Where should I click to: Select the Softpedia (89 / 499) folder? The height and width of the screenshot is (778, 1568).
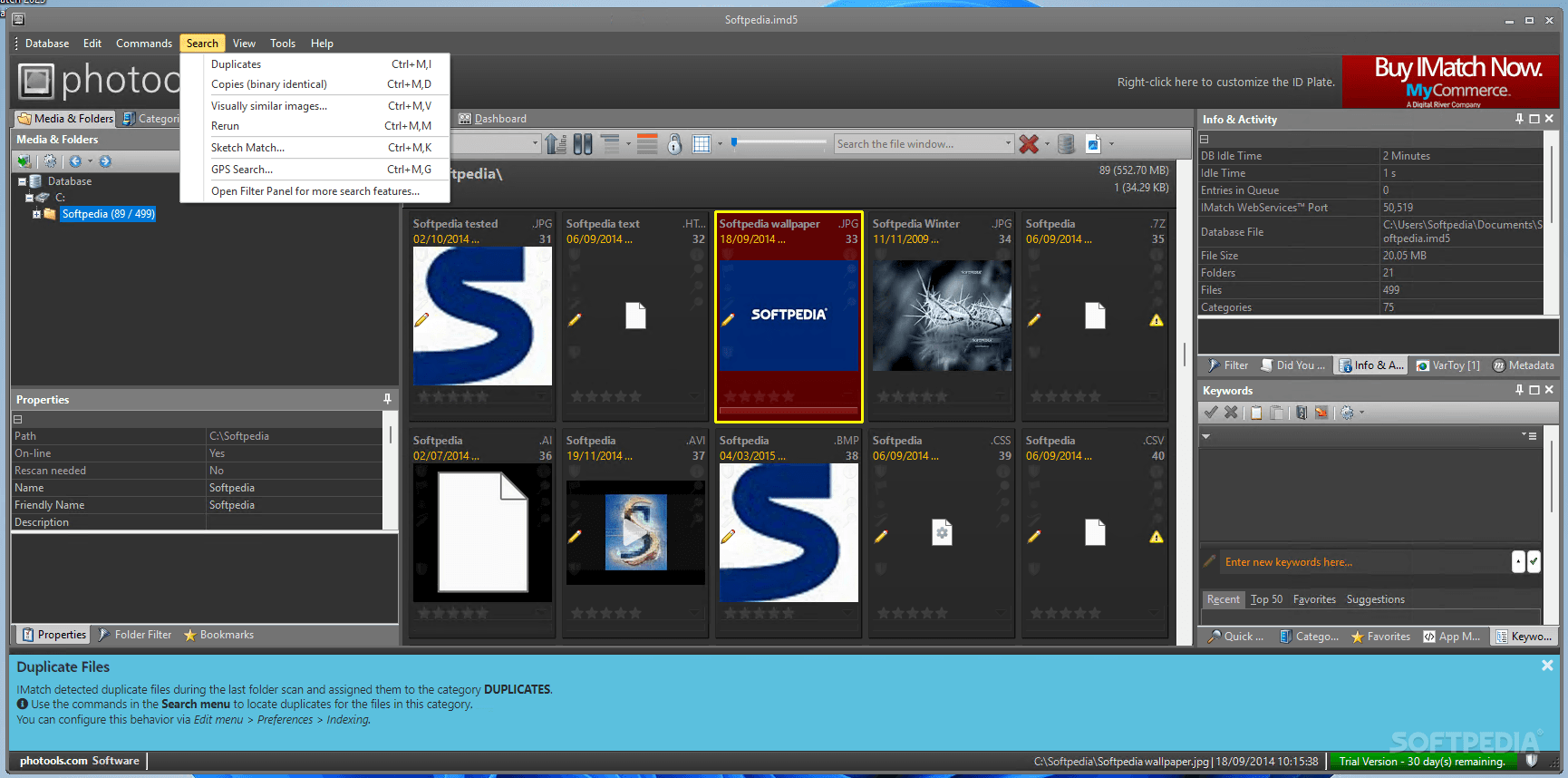(108, 214)
